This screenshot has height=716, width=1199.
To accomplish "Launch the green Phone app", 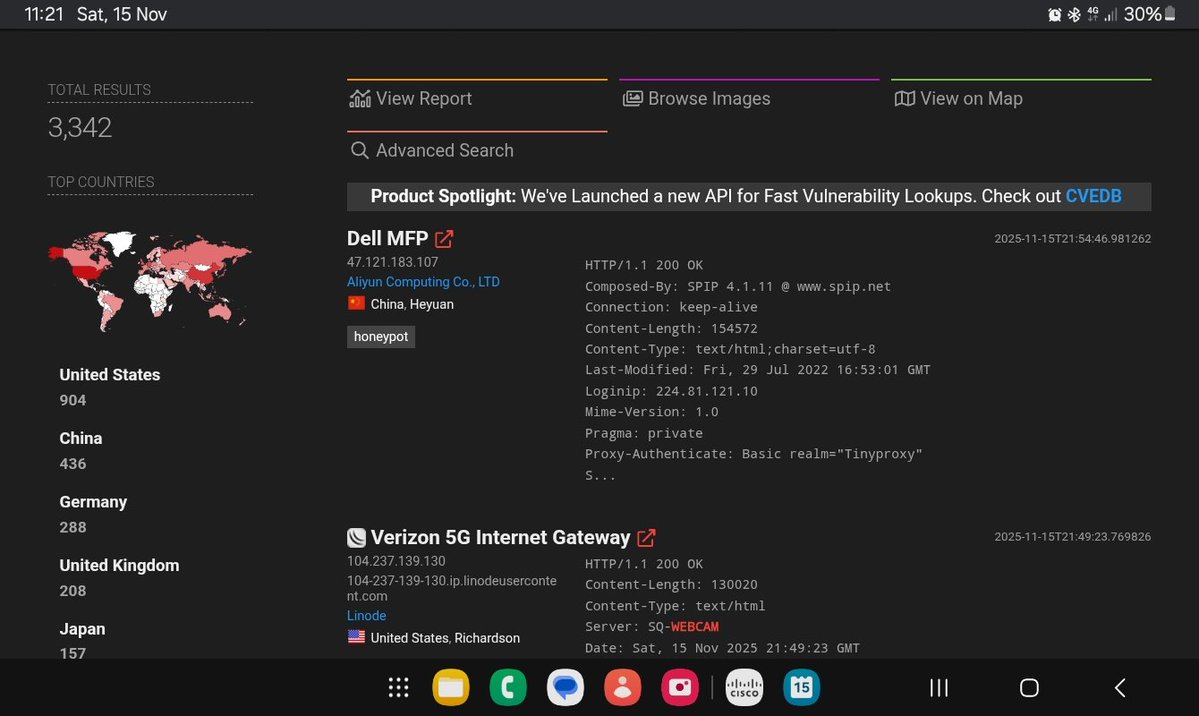I will [509, 687].
